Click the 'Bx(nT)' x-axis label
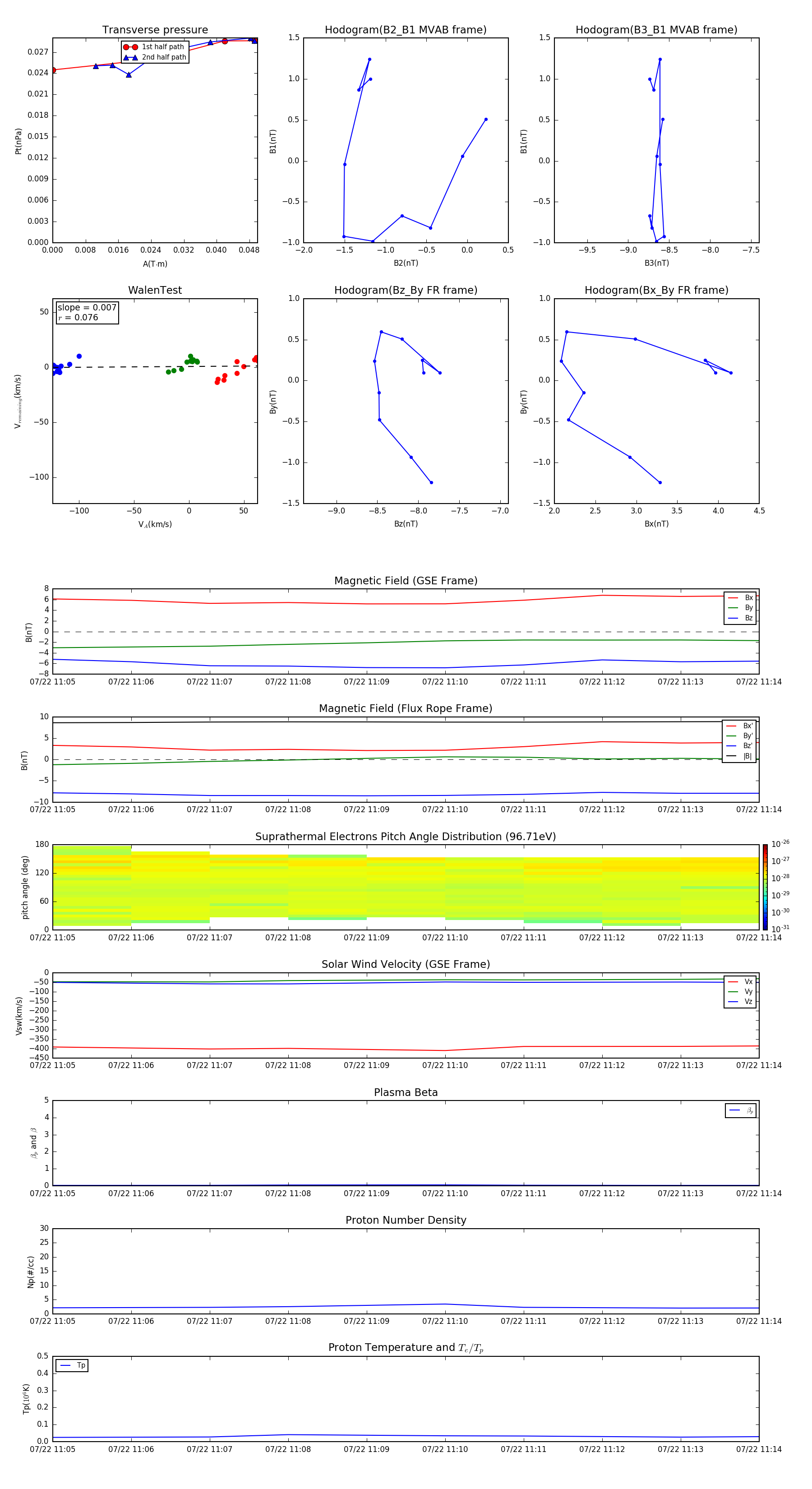Image resolution: width=812 pixels, height=1489 pixels. click(656, 524)
